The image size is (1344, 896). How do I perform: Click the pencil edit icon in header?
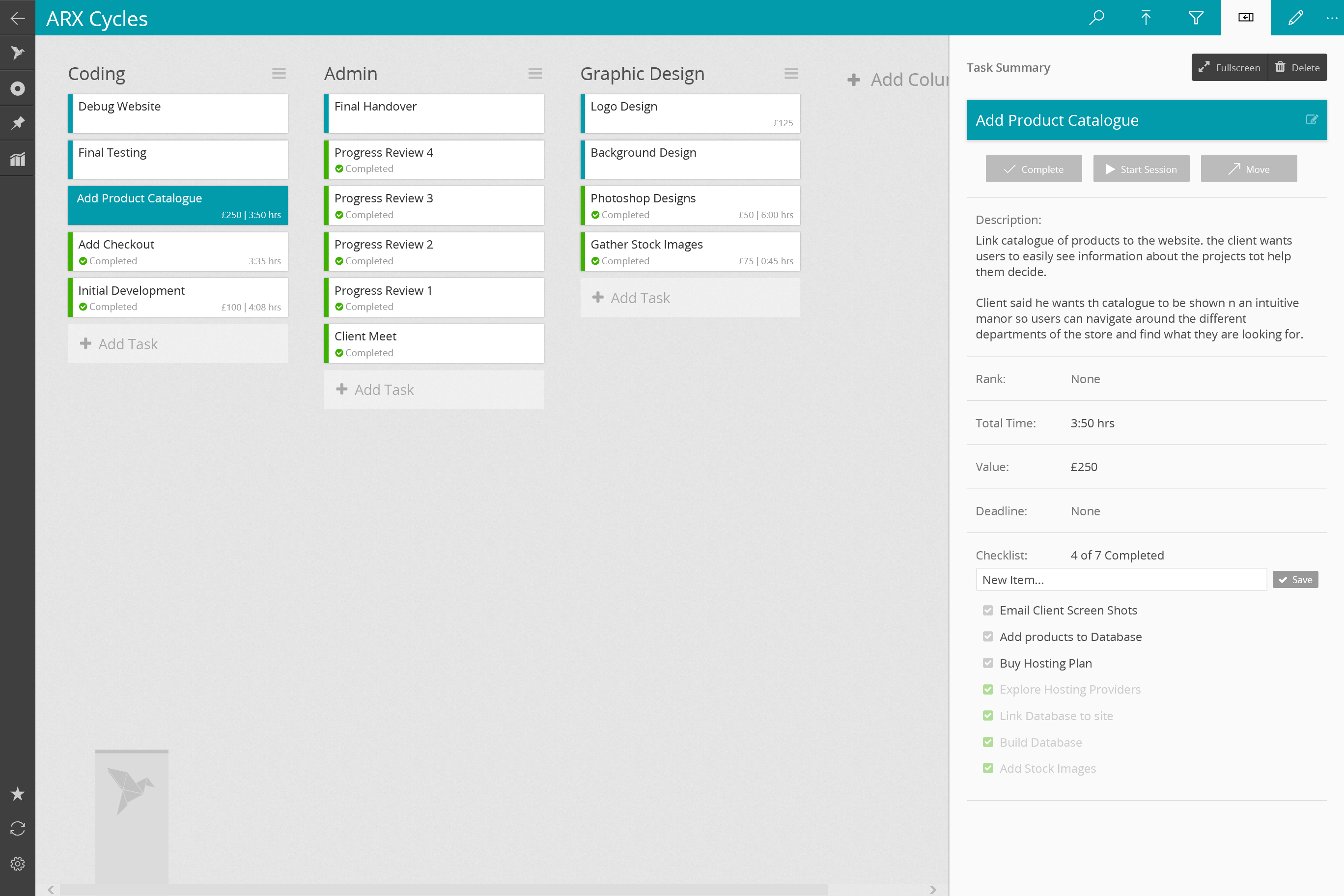1295,18
